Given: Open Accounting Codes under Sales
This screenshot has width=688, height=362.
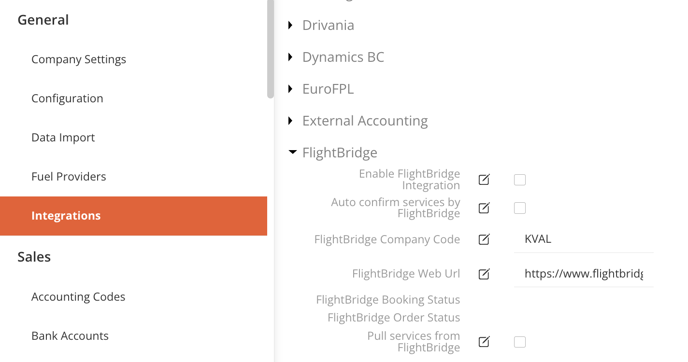Looking at the screenshot, I should (78, 297).
